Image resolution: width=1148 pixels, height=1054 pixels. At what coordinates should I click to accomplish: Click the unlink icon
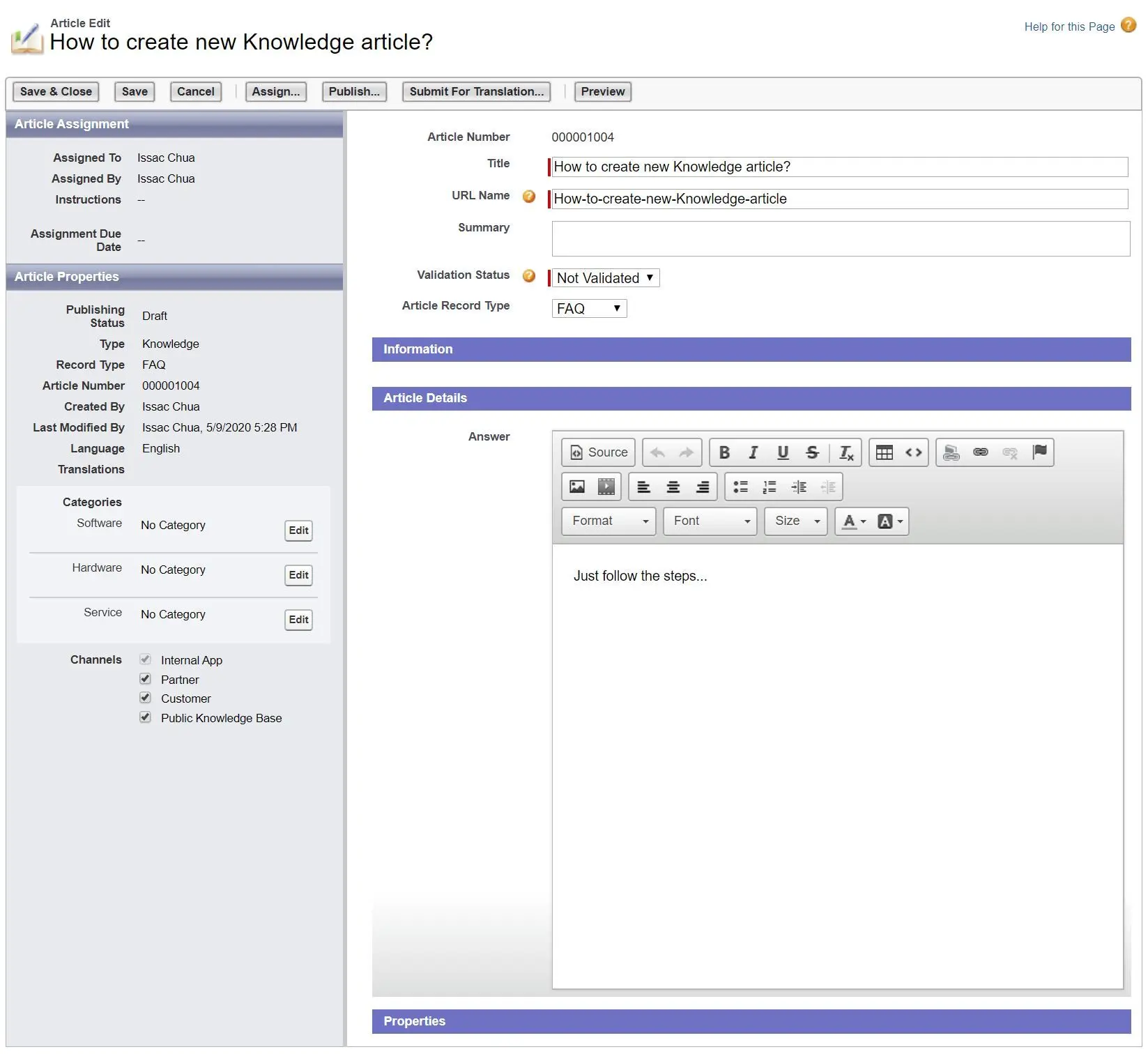pyautogui.click(x=1010, y=452)
